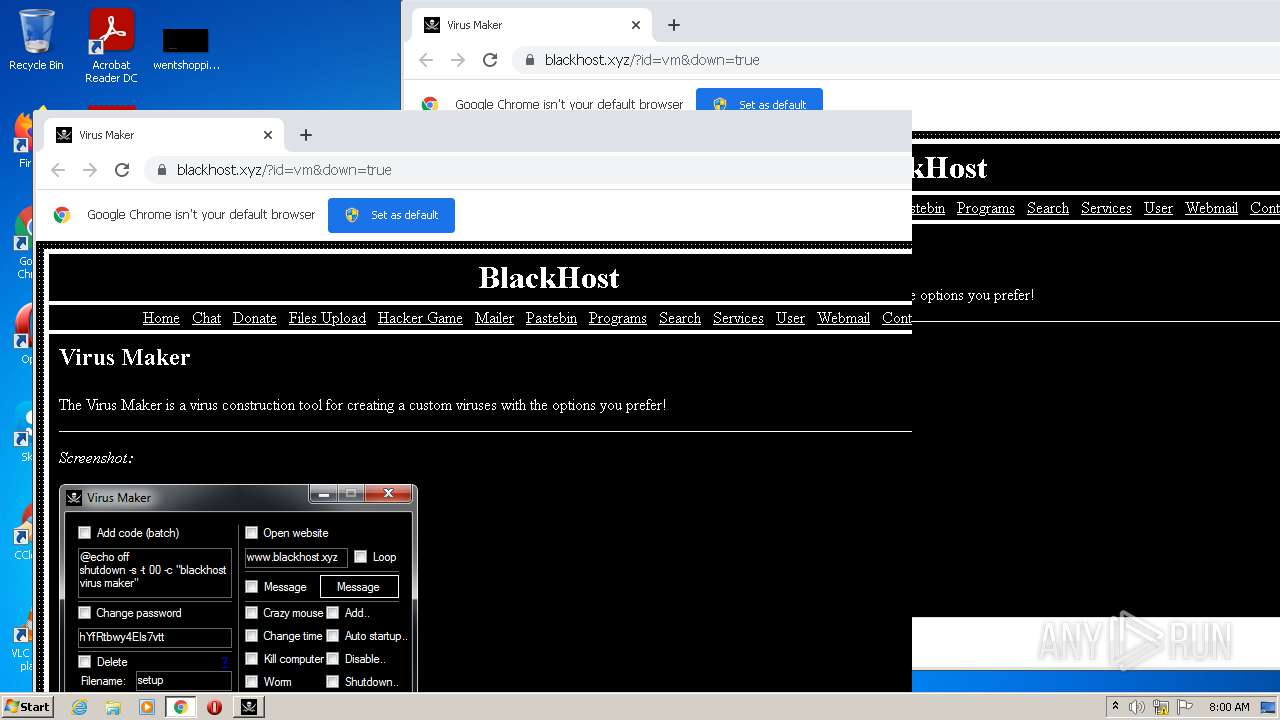The width and height of the screenshot is (1280, 720).
Task: Open the Files Upload link
Action: [x=327, y=318]
